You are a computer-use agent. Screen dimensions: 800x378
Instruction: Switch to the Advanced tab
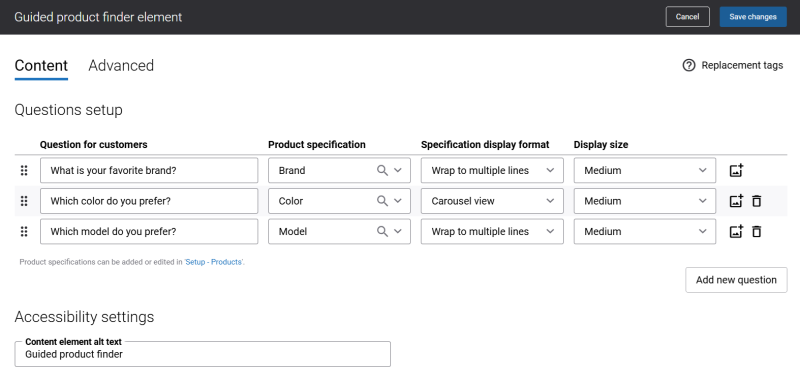click(121, 66)
